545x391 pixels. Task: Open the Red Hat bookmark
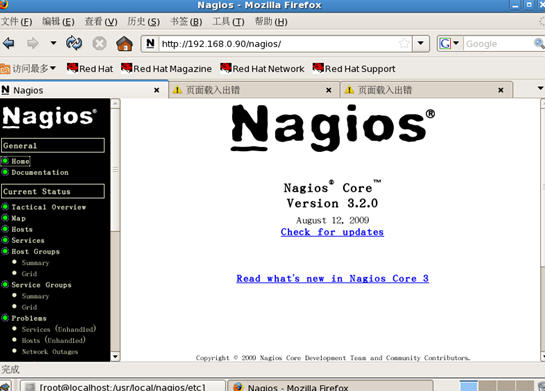[90, 68]
